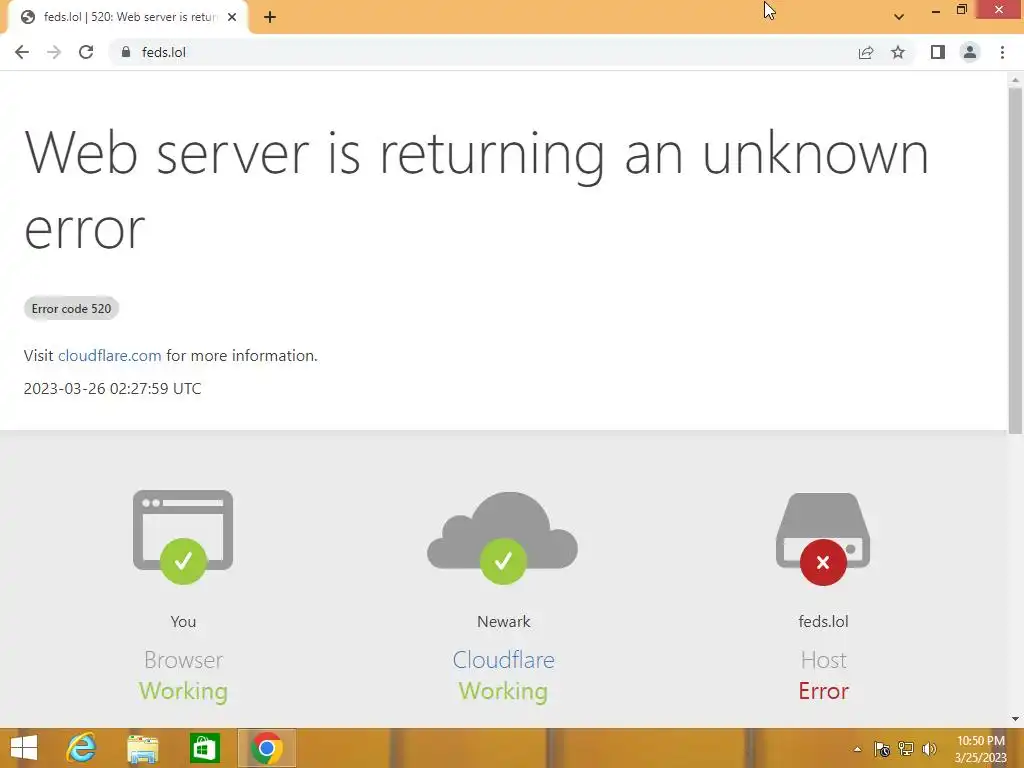Click the scrollbar up arrow
This screenshot has height=768, width=1024.
pyautogui.click(x=1015, y=80)
